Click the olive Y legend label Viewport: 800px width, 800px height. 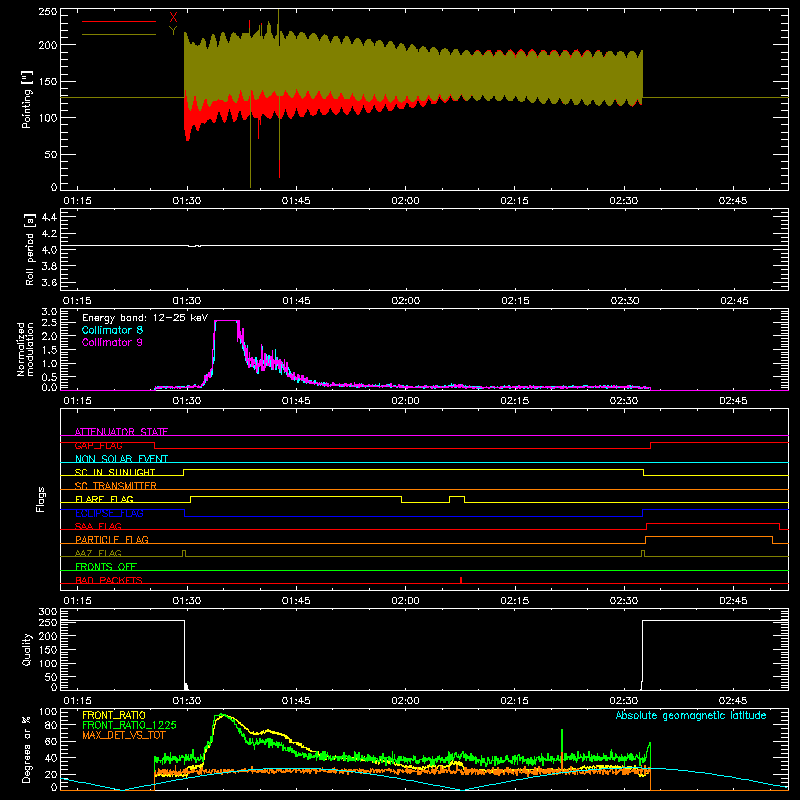(173, 31)
